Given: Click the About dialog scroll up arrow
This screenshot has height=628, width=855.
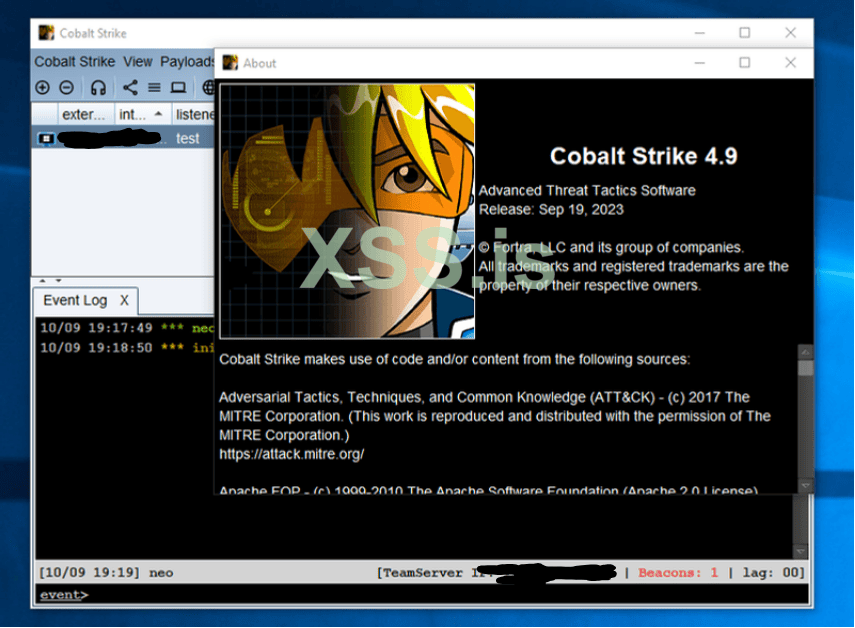Looking at the screenshot, I should 805,352.
